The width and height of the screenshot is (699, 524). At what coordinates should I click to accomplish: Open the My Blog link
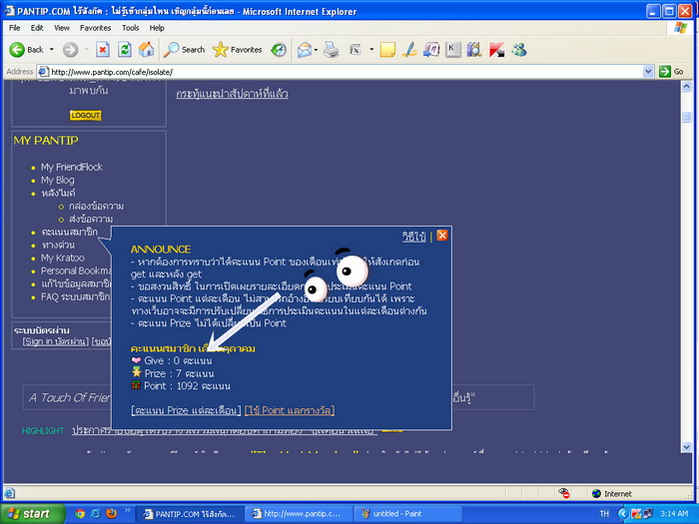[58, 180]
